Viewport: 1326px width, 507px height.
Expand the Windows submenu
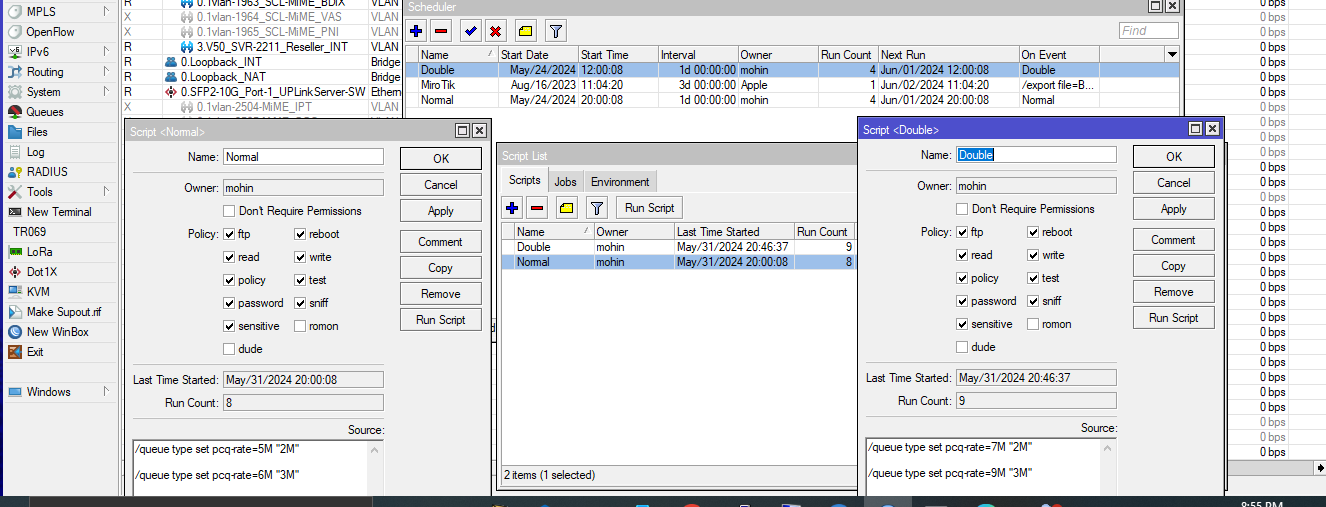(x=106, y=392)
